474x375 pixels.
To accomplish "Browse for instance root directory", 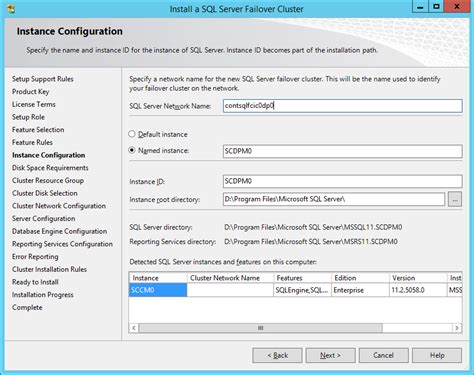I will [x=455, y=199].
